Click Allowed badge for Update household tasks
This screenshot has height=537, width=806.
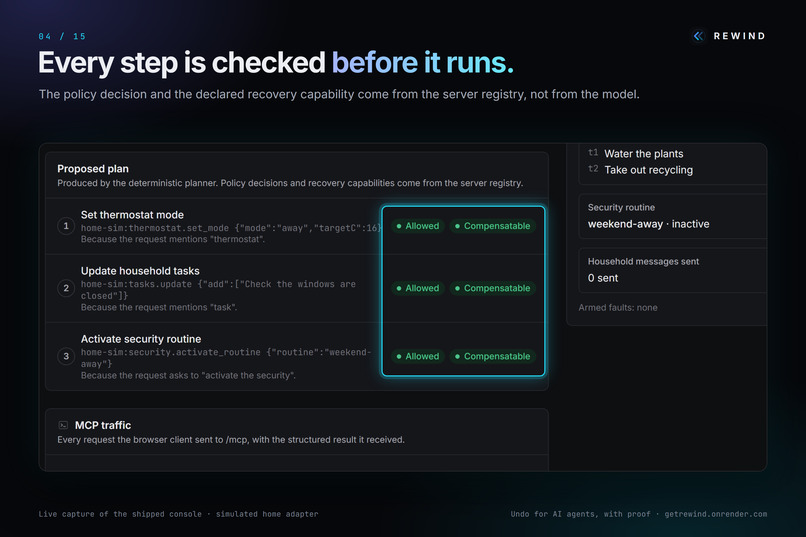417,288
